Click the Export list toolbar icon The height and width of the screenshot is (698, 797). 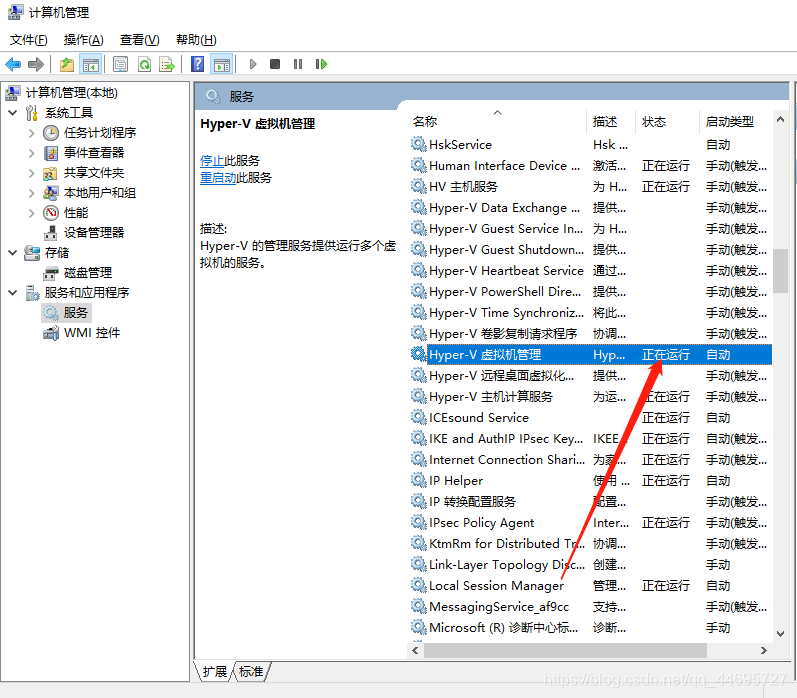(x=167, y=65)
